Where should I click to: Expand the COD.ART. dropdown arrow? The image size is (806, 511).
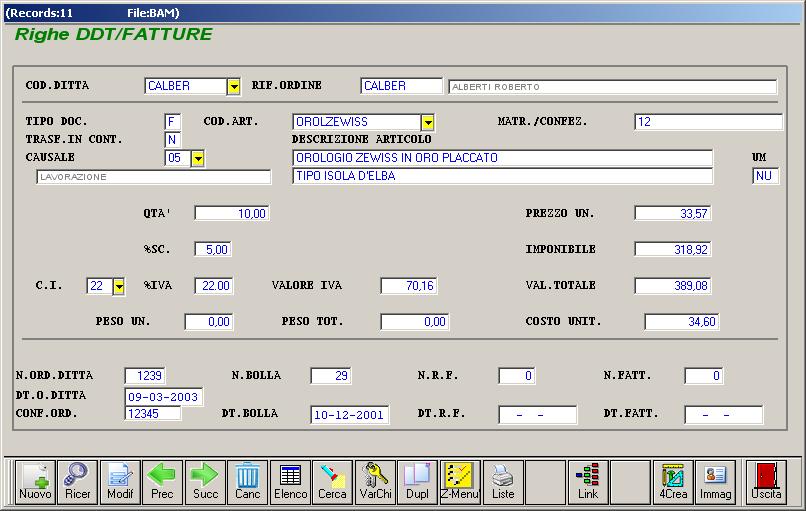428,122
